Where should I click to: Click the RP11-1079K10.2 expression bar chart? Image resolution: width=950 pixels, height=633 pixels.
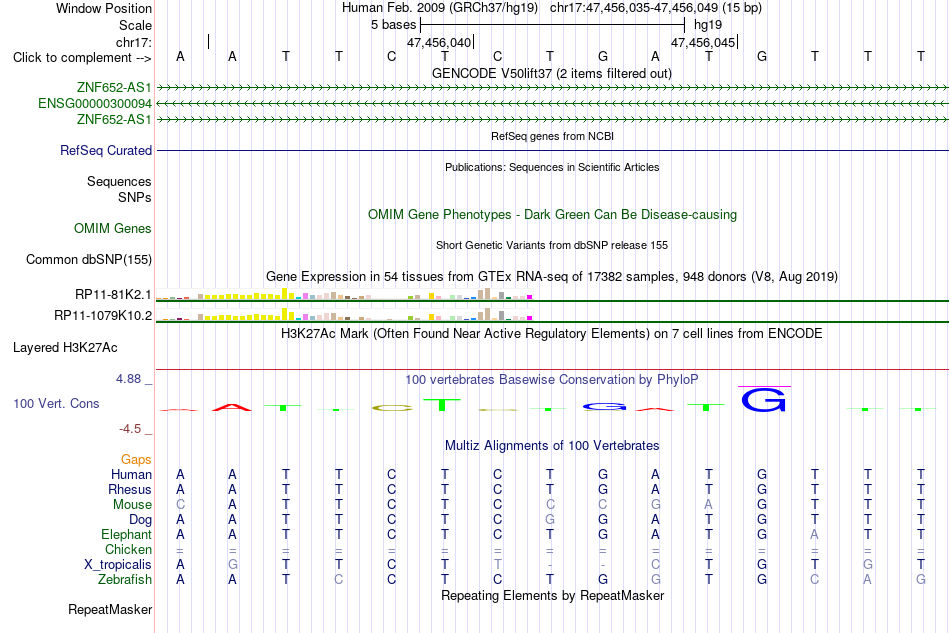point(344,314)
